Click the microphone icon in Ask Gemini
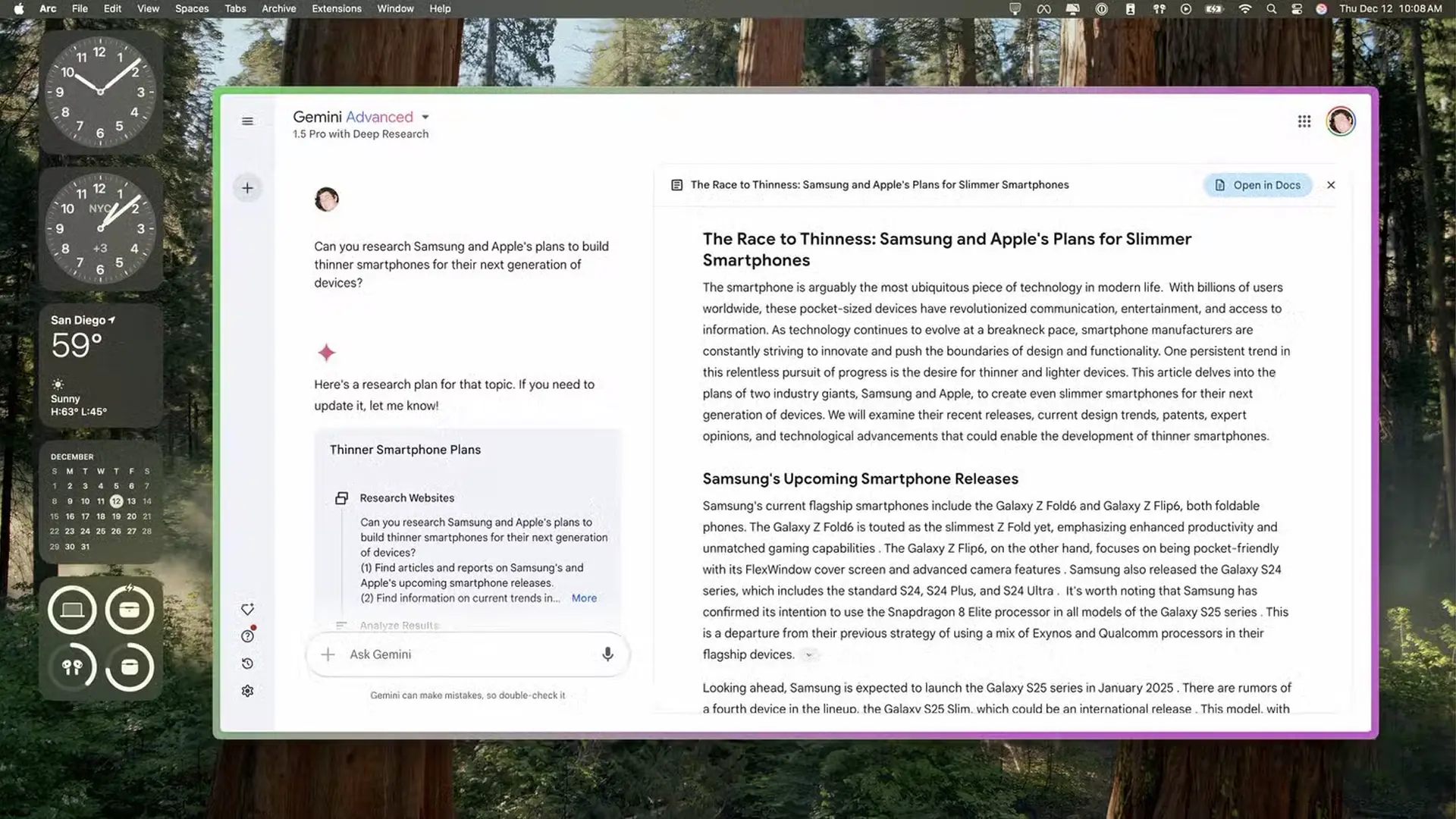The width and height of the screenshot is (1456, 819). (607, 654)
